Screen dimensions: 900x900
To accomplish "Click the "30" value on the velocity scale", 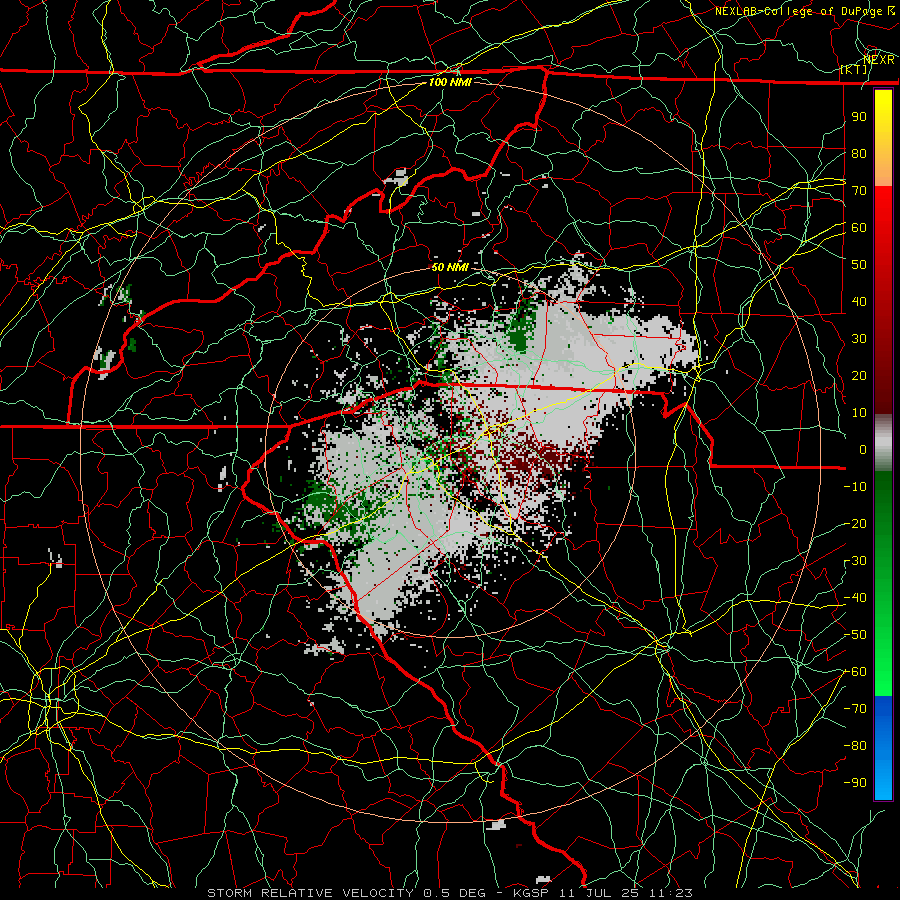I will click(859, 339).
